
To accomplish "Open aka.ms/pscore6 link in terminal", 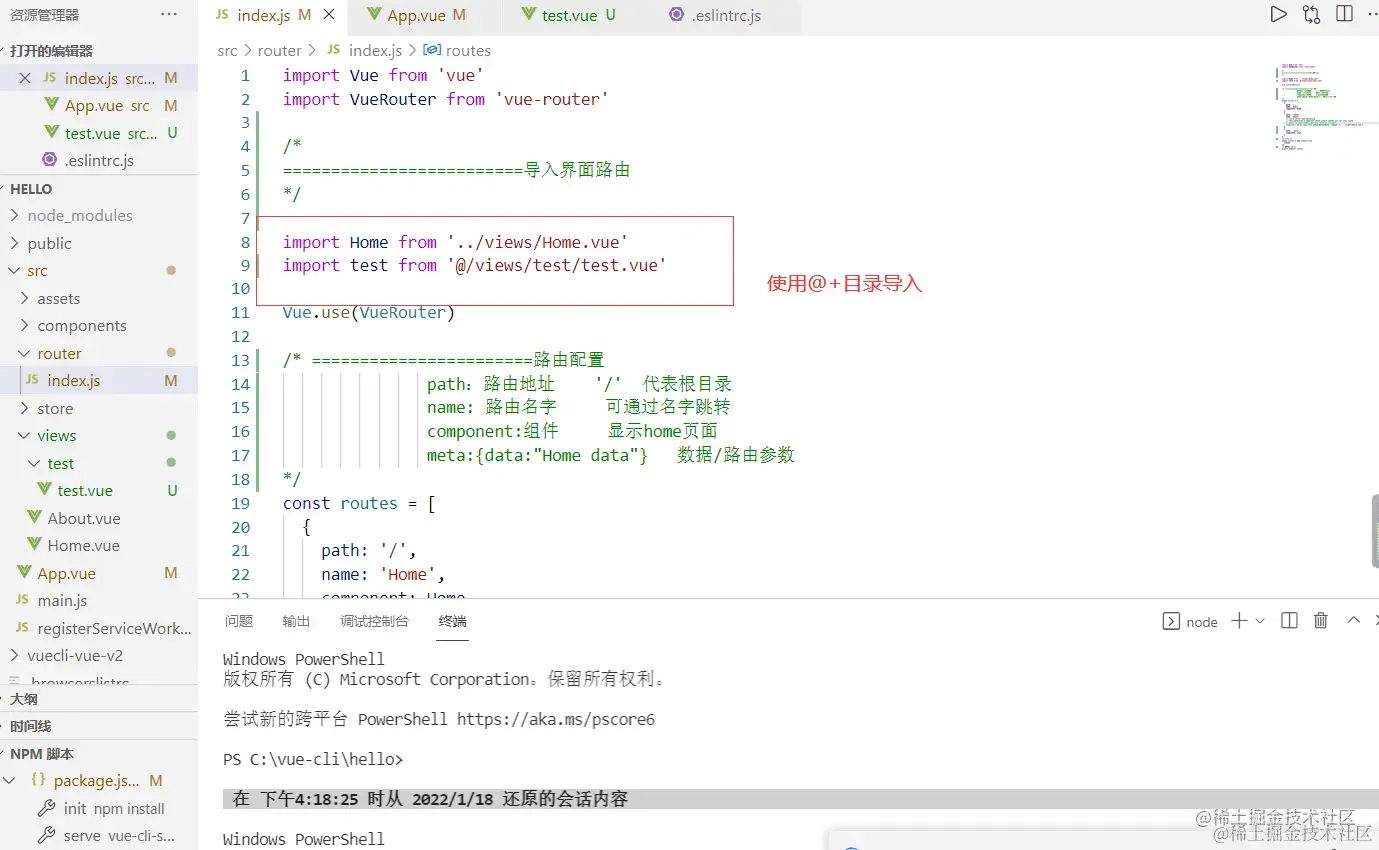I will coord(556,719).
